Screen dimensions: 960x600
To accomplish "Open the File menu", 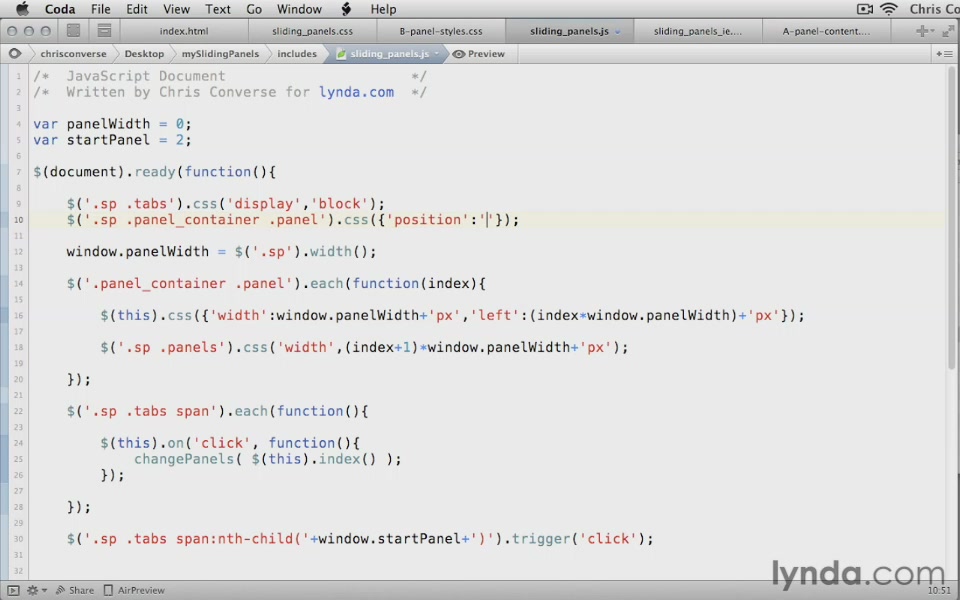I will (x=100, y=9).
